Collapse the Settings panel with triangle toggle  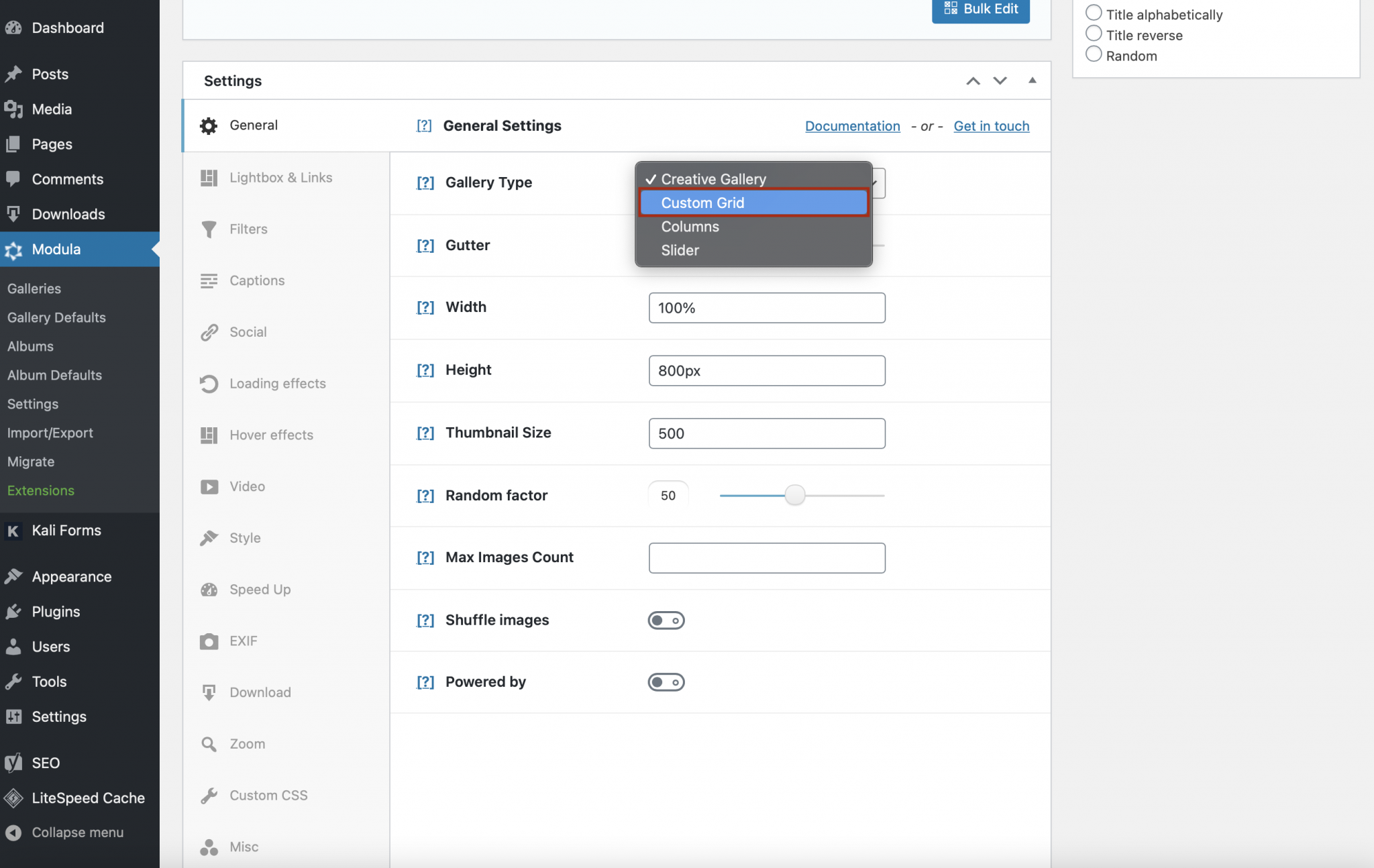pyautogui.click(x=1032, y=80)
